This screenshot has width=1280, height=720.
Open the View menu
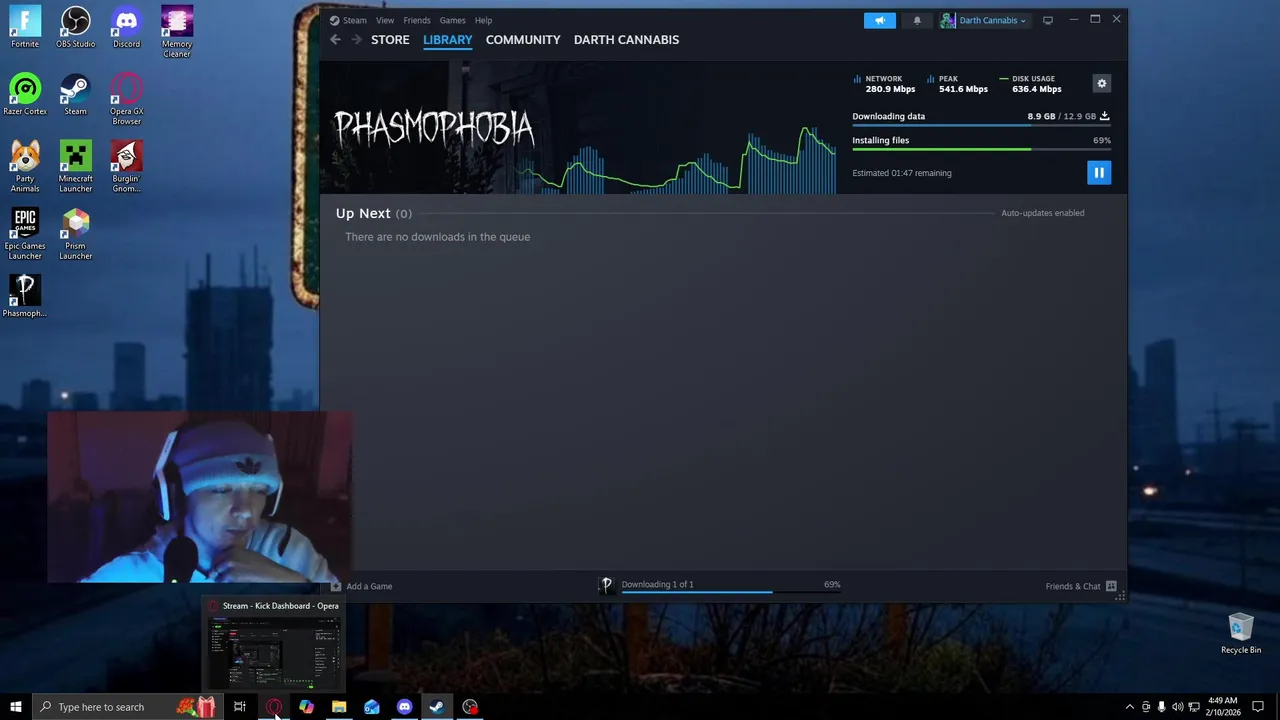tap(384, 20)
